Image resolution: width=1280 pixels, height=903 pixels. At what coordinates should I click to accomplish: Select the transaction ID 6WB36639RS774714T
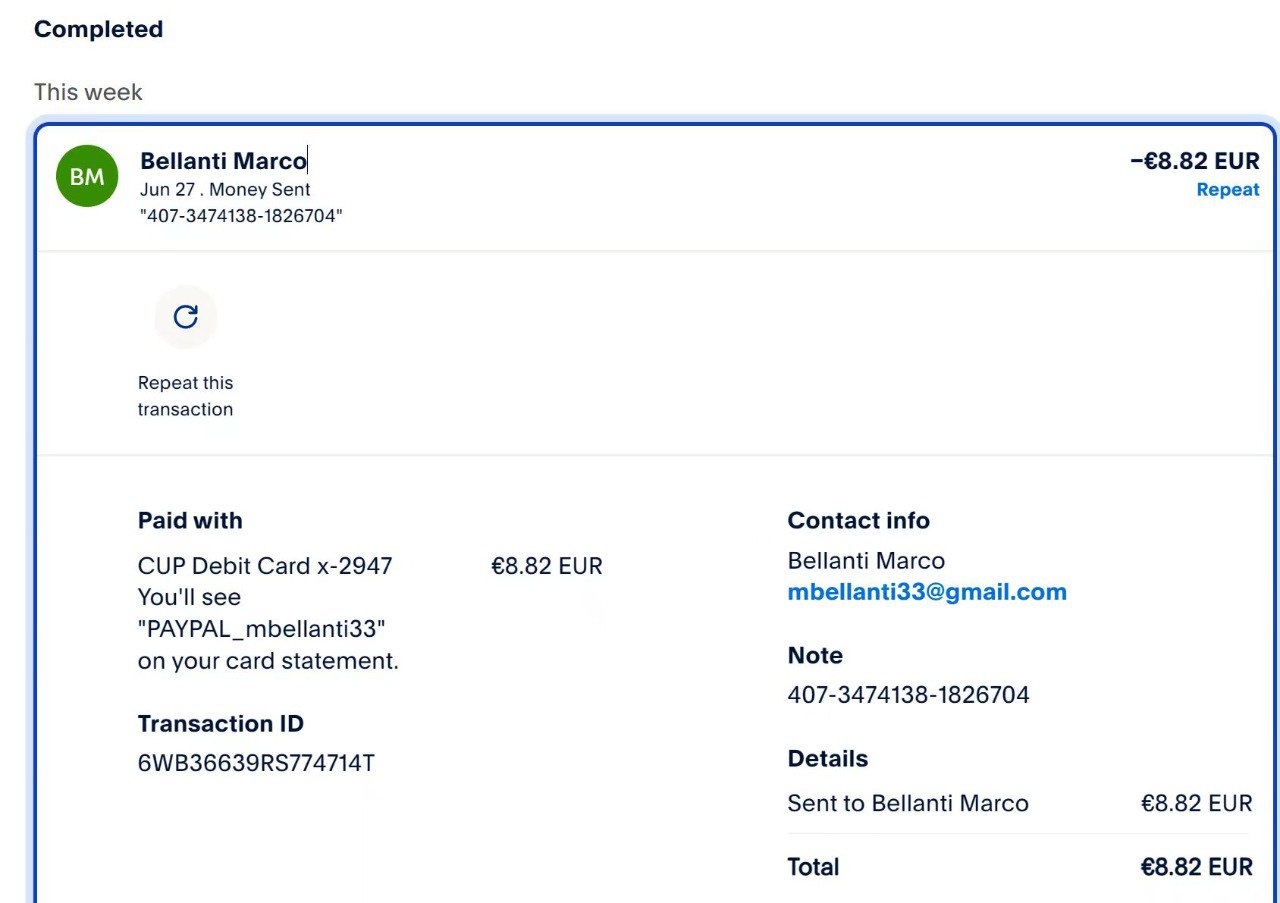tap(256, 763)
